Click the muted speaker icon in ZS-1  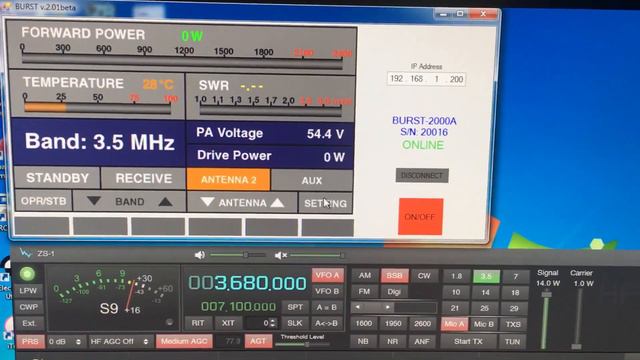(280, 256)
